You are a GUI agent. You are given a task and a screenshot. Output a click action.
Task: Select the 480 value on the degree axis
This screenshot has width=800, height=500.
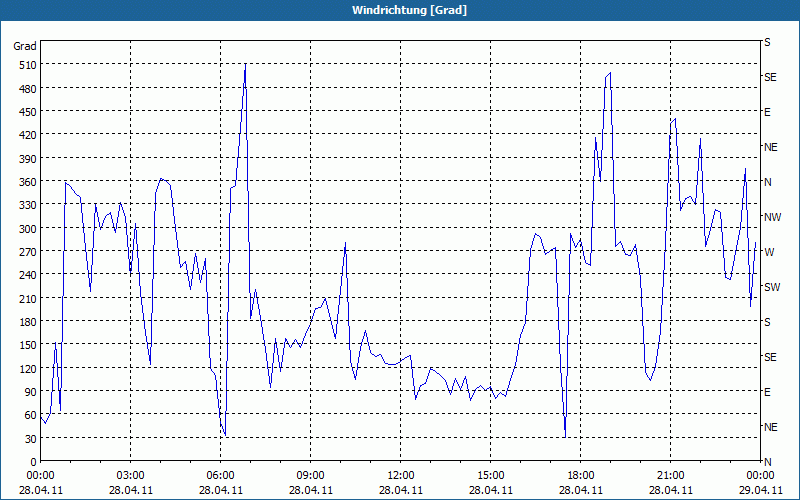click(28, 89)
